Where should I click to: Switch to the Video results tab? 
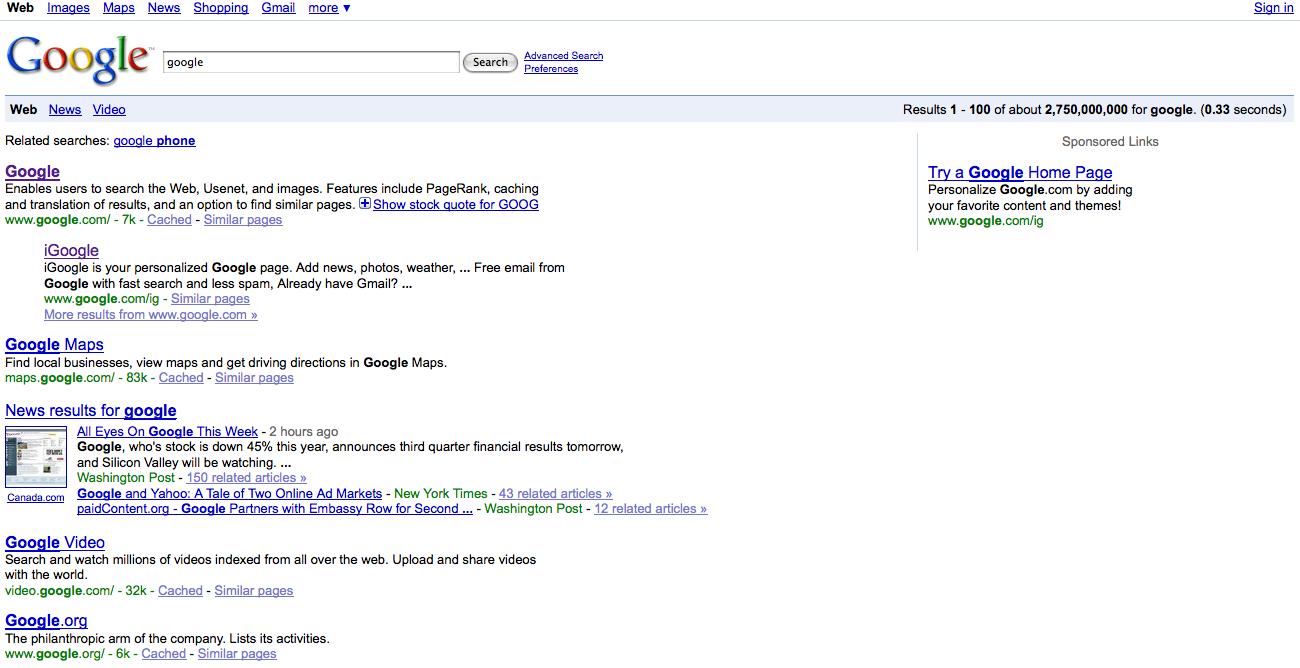point(109,110)
